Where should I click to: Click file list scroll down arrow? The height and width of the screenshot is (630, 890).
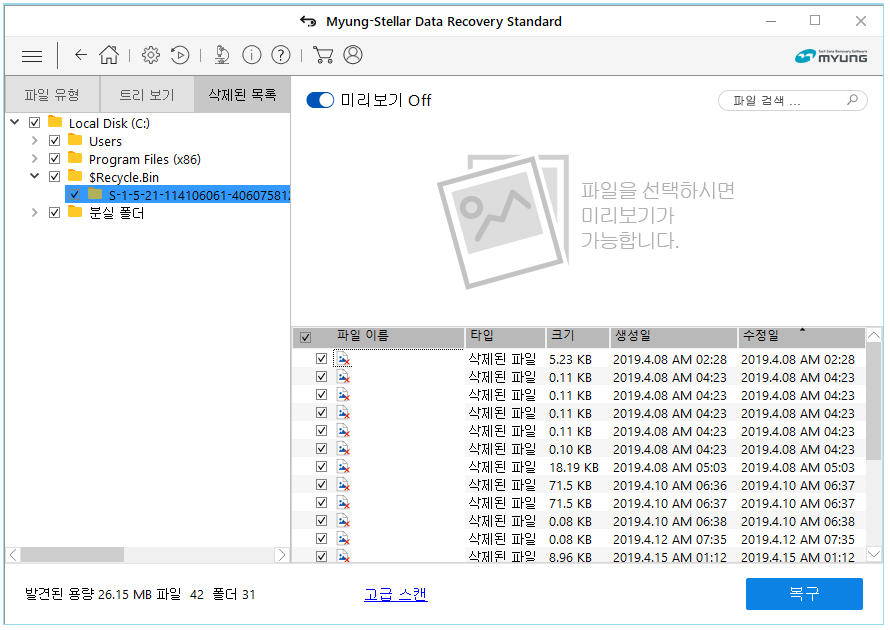874,553
